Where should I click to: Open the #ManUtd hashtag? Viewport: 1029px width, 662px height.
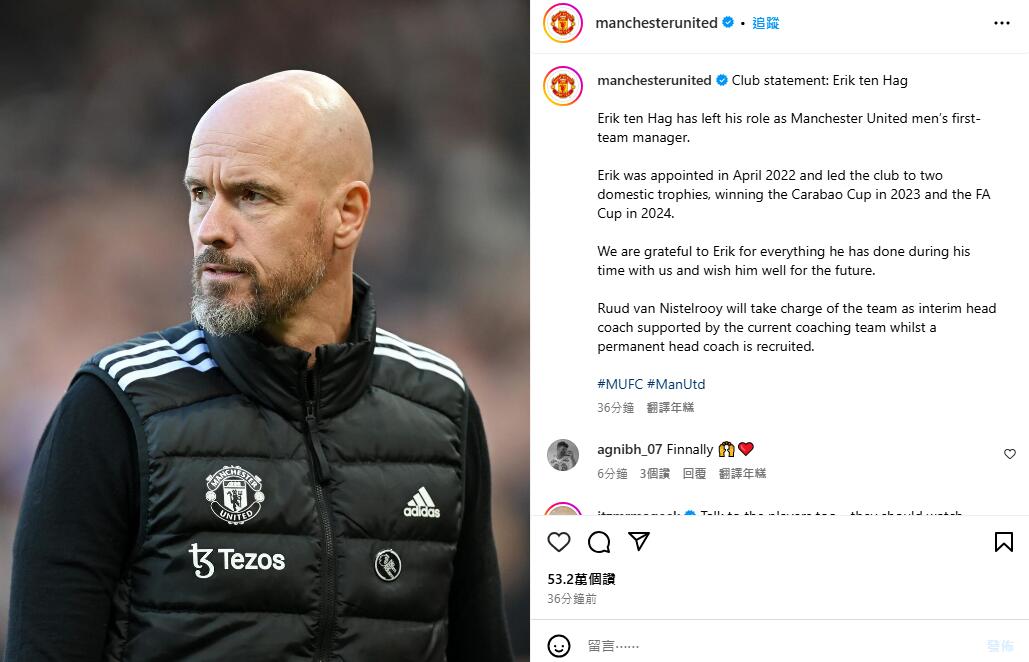coord(676,384)
